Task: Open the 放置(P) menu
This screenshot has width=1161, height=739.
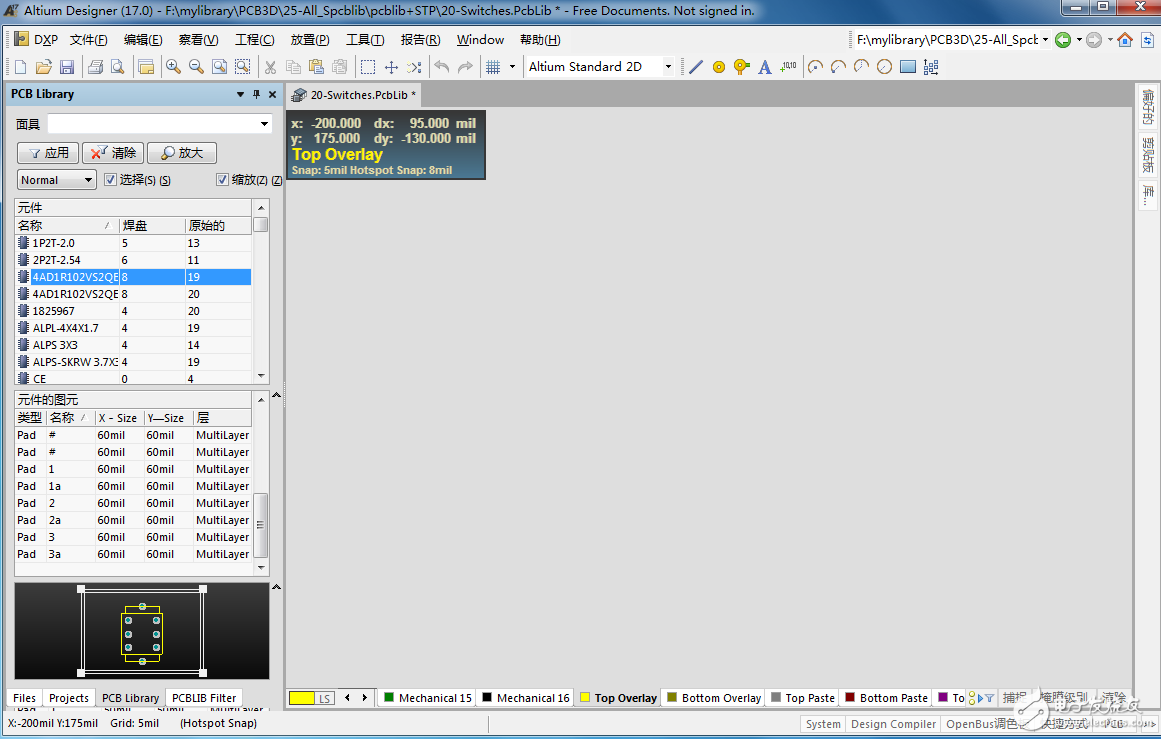Action: pyautogui.click(x=310, y=40)
